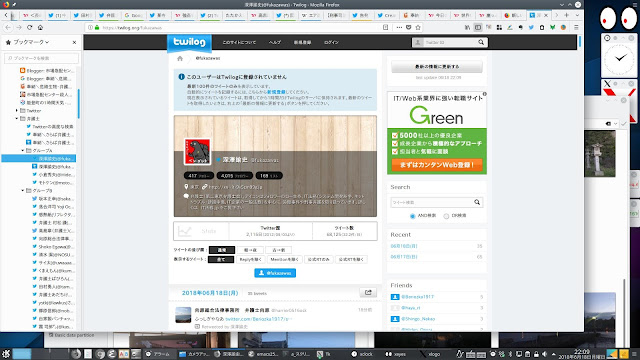640x360 pixels.
Task: Reload the page in Firefox
Action: click(x=29, y=27)
